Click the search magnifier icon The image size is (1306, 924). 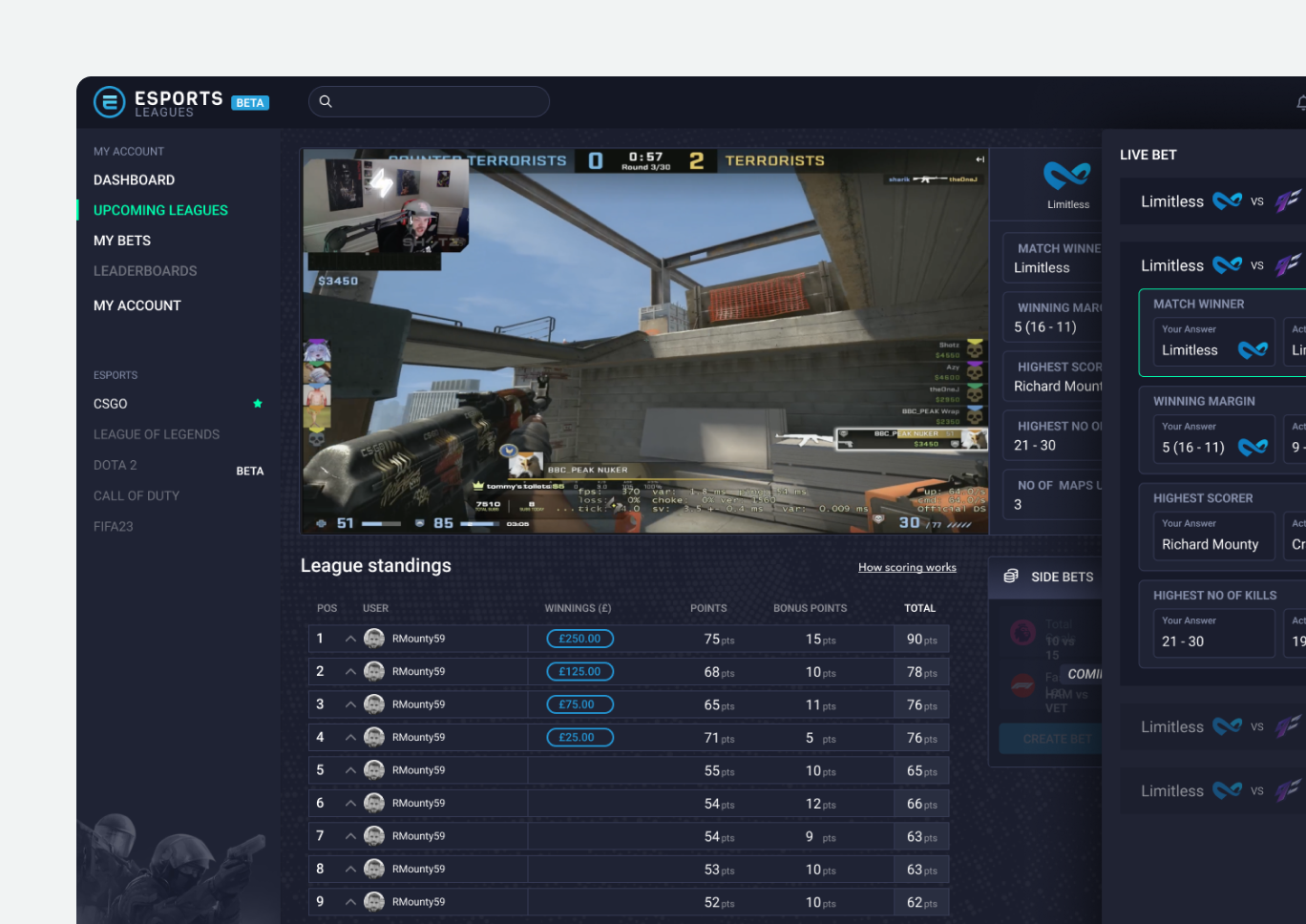[326, 101]
